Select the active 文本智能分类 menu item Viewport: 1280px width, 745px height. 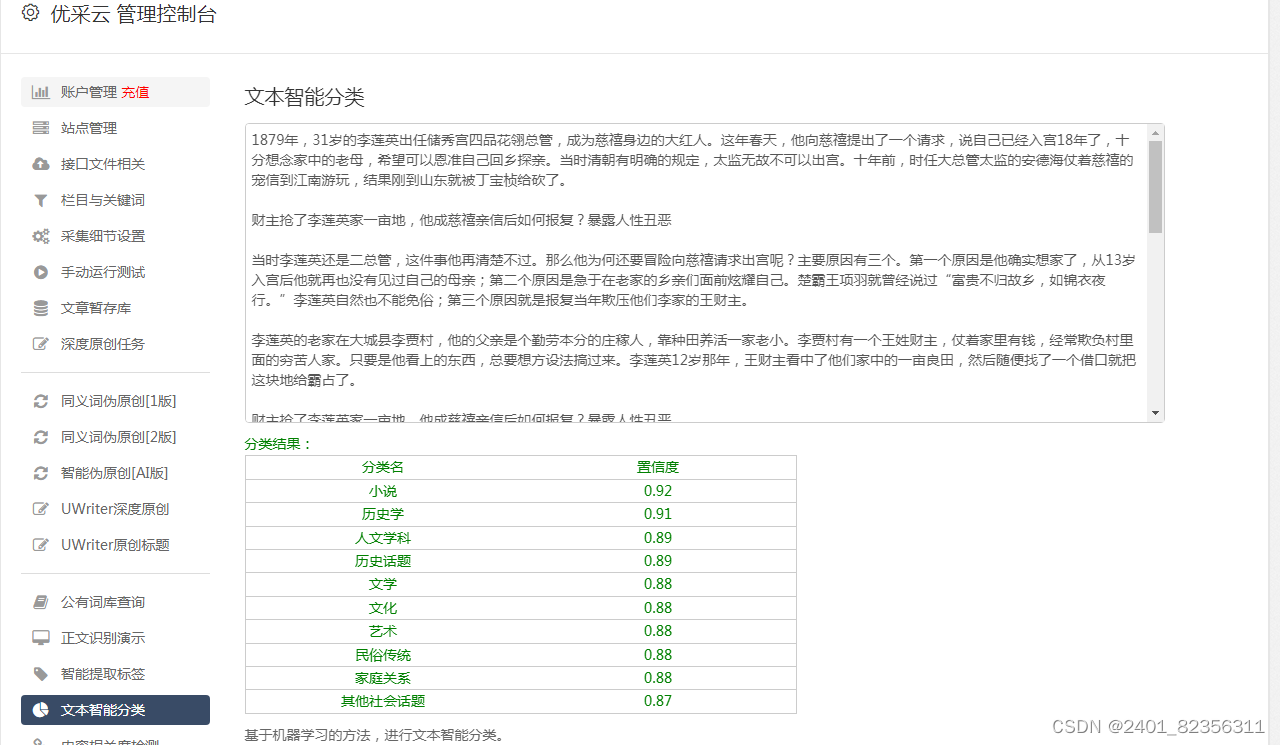[x=115, y=710]
